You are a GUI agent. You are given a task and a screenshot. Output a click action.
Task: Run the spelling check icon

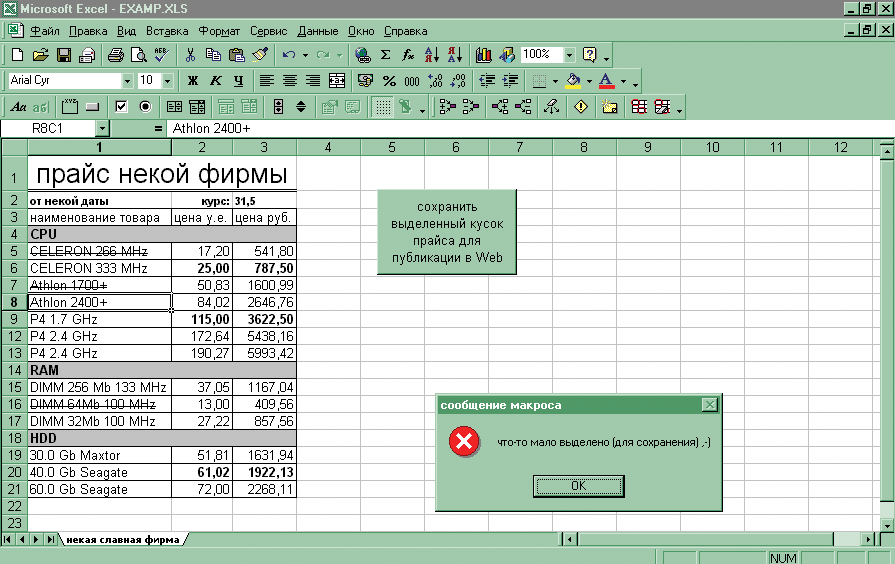pyautogui.click(x=162, y=55)
